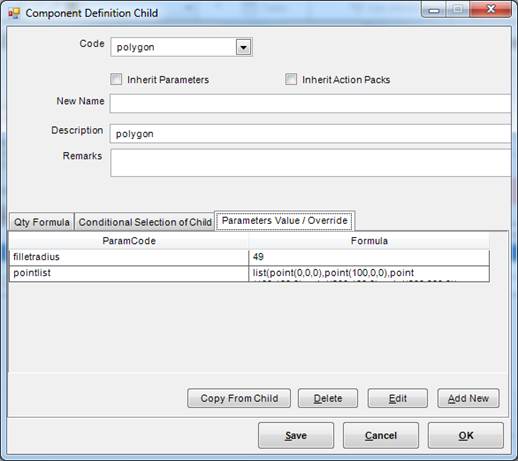Select the filletradius parameter row
Viewport: 518px width, 461px height.
(x=249, y=257)
